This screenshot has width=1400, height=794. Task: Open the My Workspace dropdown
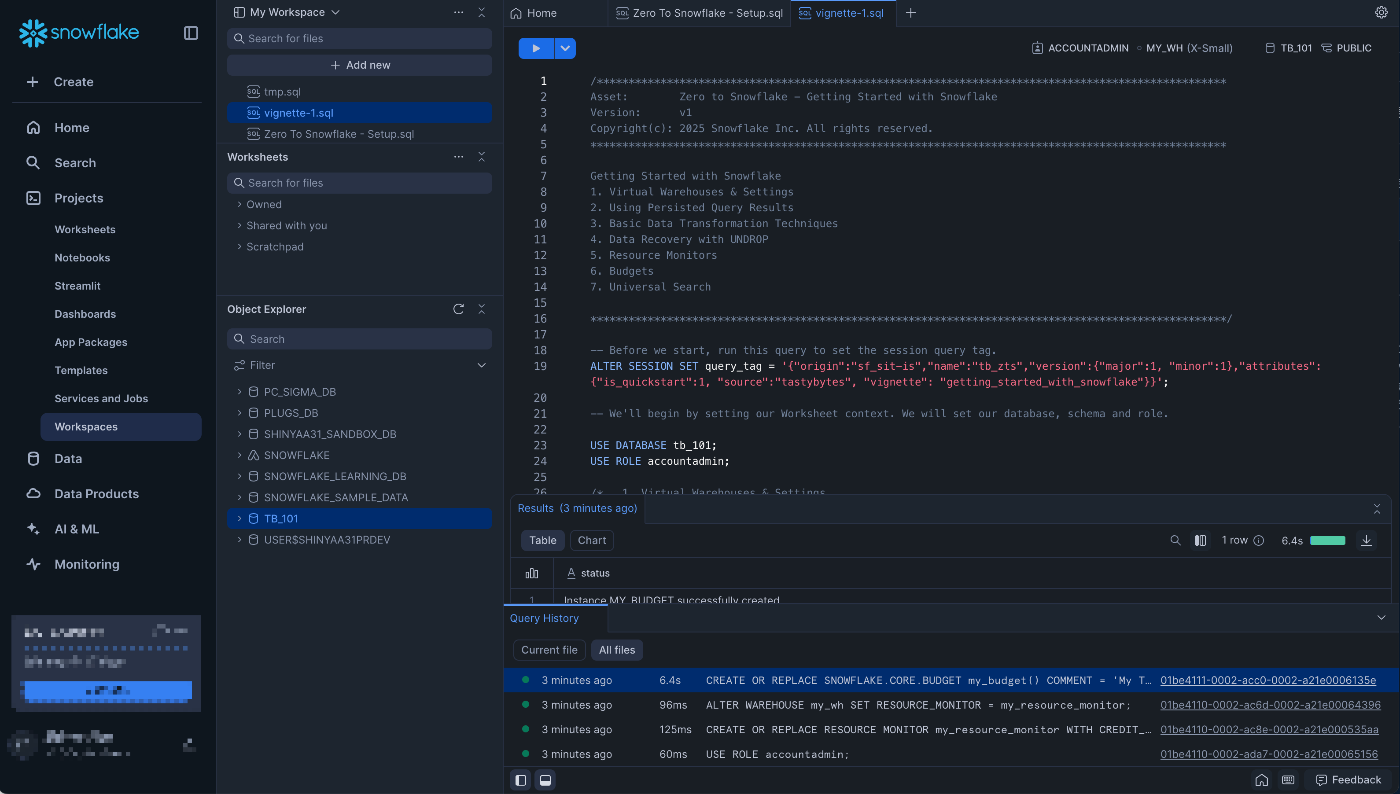(x=286, y=12)
